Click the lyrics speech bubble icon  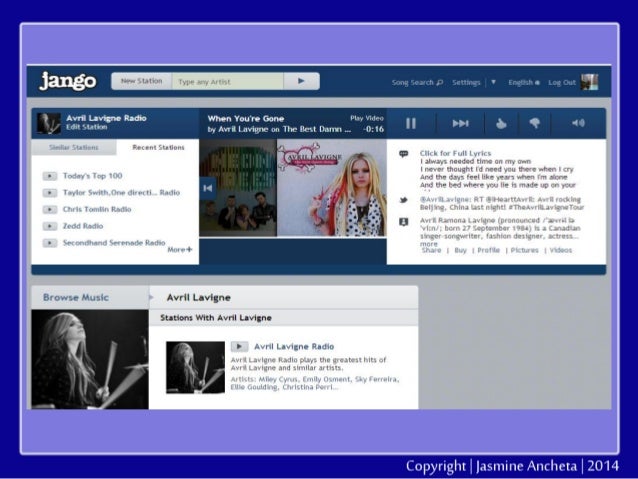pos(403,154)
